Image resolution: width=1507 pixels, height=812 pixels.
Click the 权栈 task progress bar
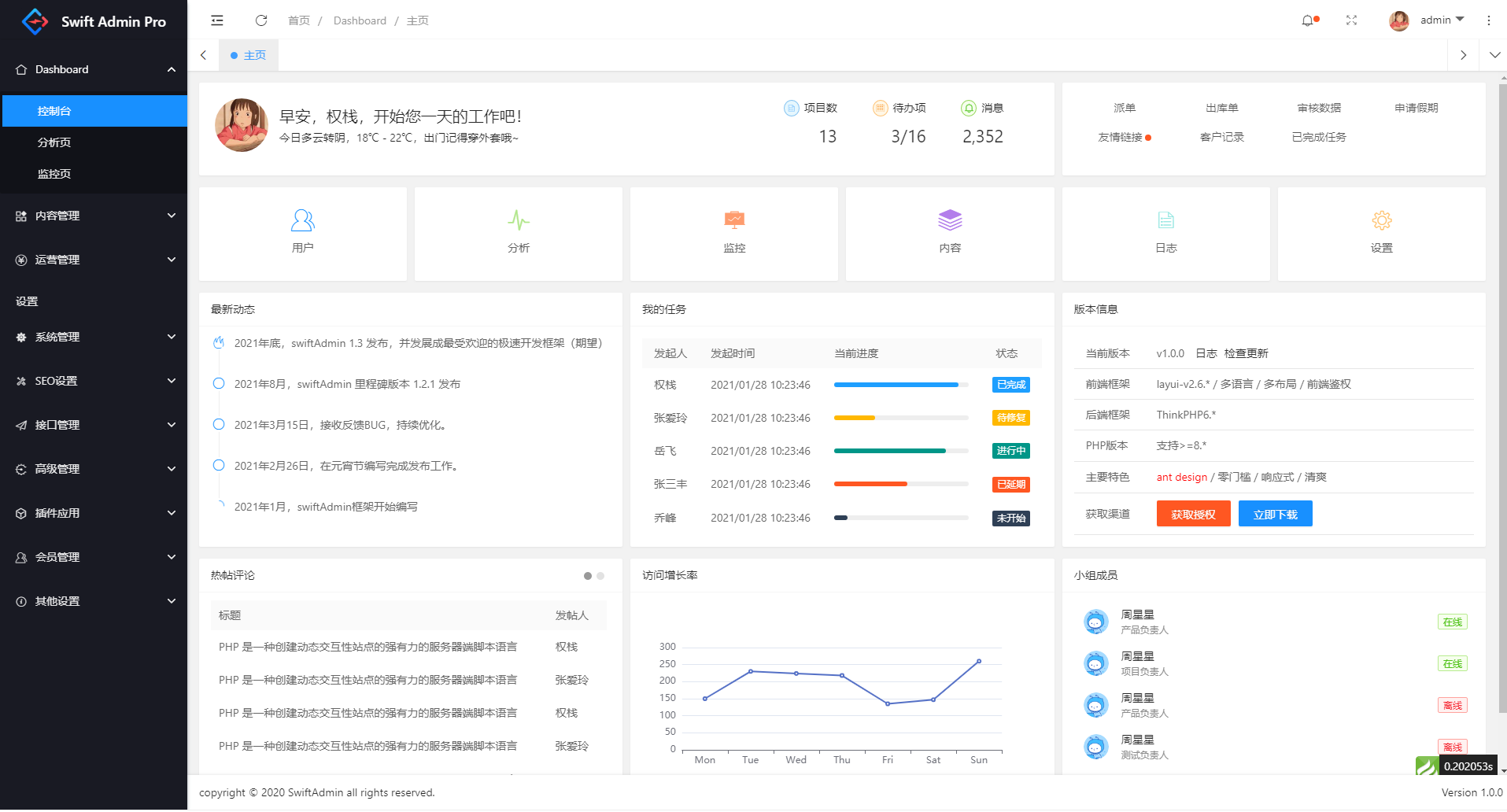(900, 385)
